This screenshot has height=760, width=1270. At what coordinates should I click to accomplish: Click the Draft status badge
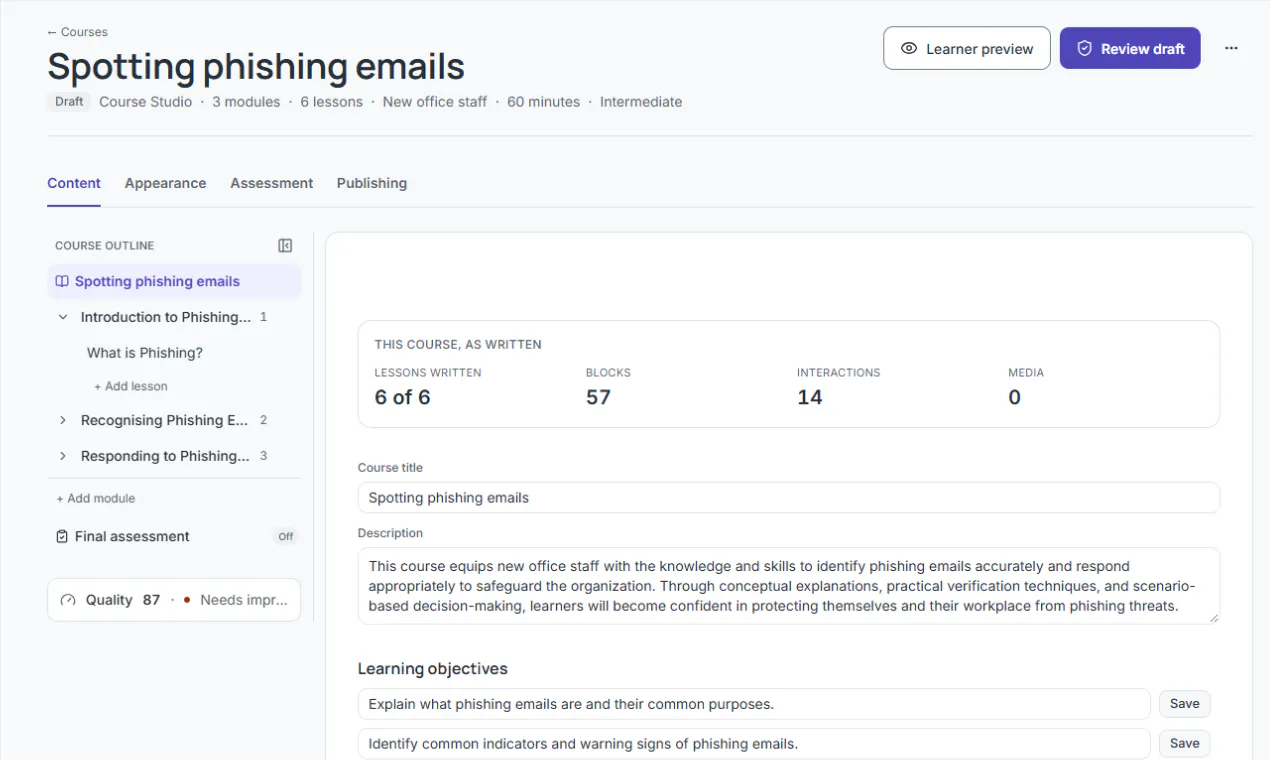click(x=69, y=102)
